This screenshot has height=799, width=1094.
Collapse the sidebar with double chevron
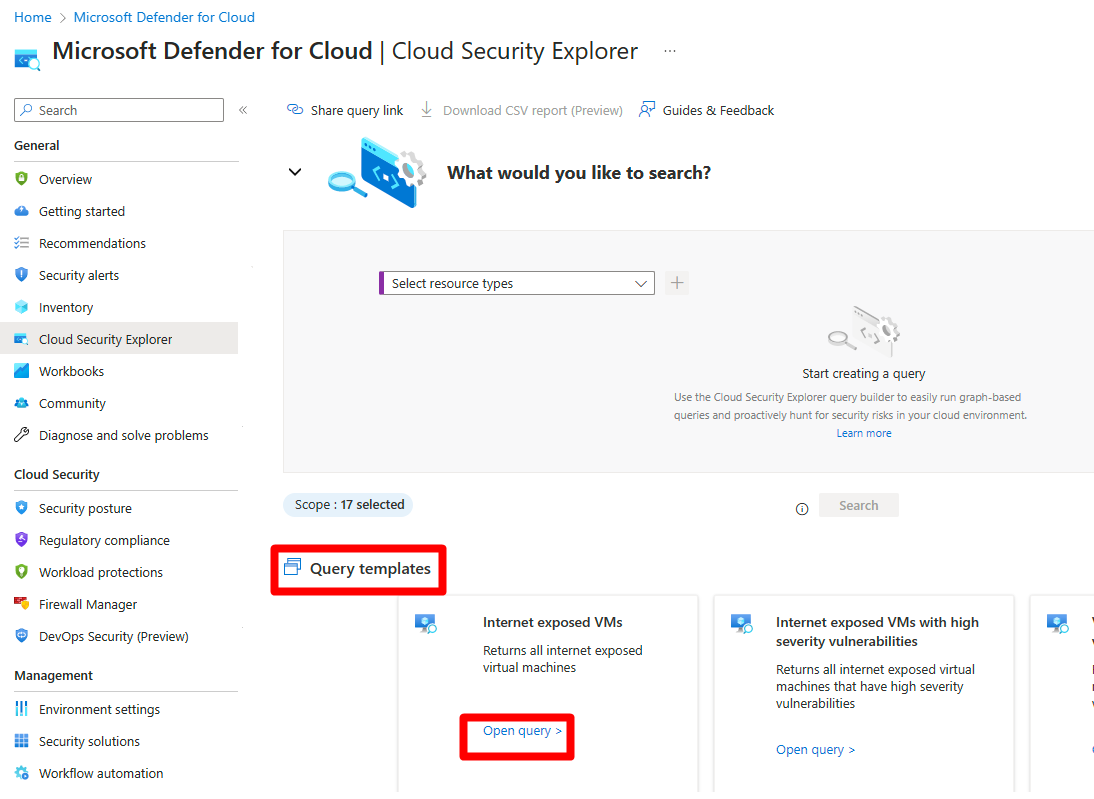(x=243, y=110)
